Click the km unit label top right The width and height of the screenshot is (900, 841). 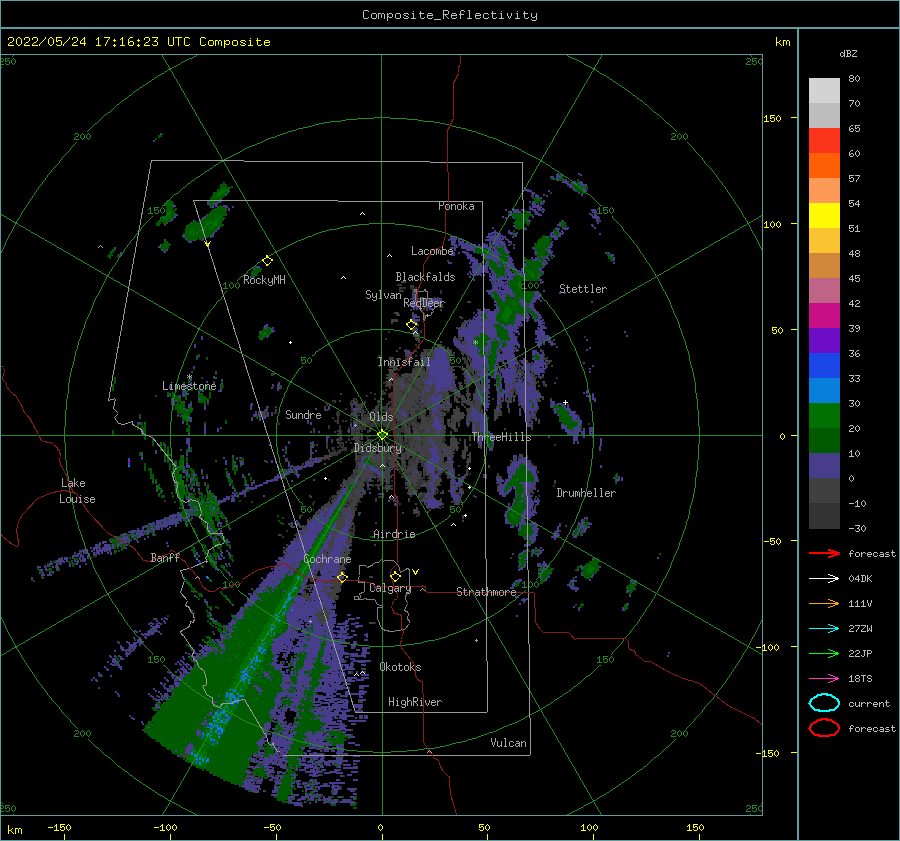pyautogui.click(x=782, y=42)
